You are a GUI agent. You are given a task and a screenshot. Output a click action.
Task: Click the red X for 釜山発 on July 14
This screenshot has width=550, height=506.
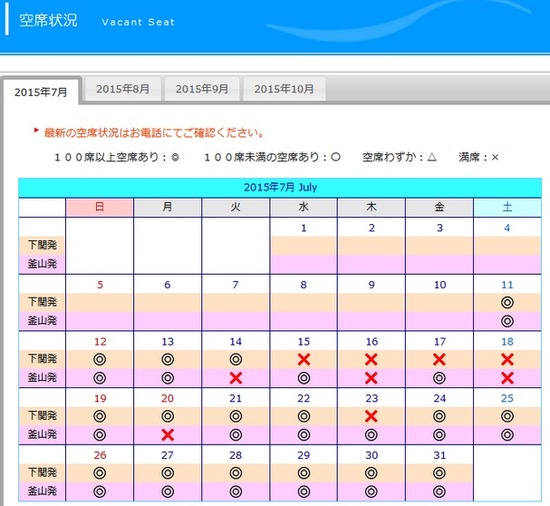236,378
